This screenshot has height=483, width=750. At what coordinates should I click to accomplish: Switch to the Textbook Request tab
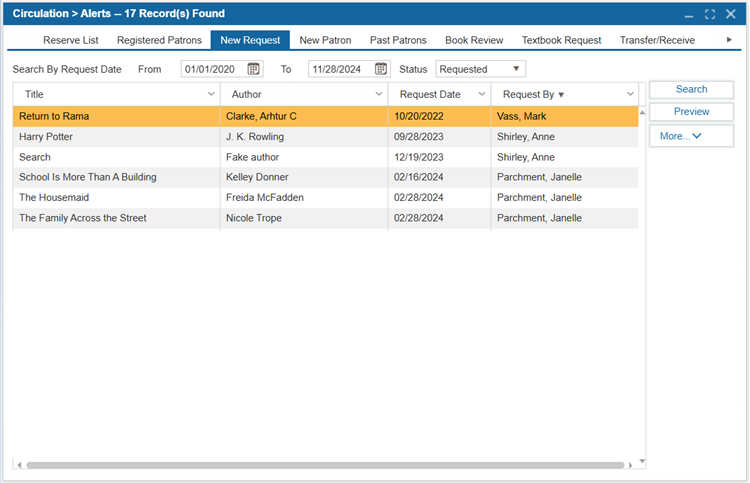pos(562,40)
